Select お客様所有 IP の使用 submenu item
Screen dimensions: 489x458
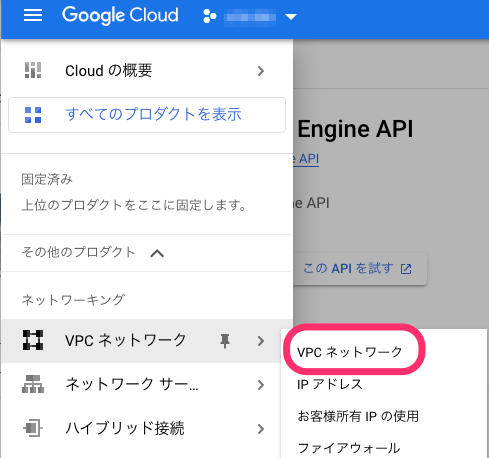[x=358, y=416]
